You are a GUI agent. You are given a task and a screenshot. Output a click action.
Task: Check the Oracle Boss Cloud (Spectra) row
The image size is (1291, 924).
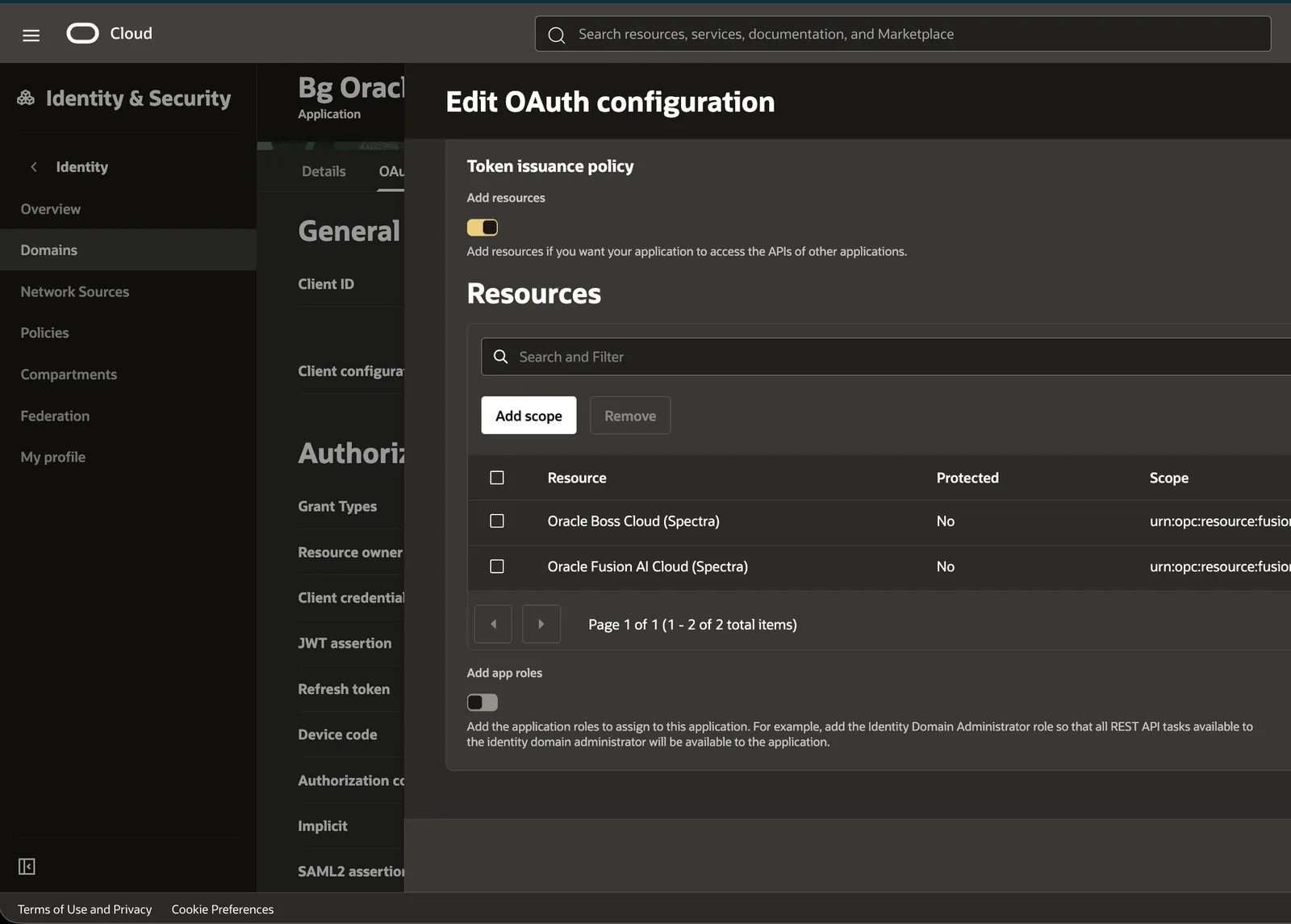(497, 521)
